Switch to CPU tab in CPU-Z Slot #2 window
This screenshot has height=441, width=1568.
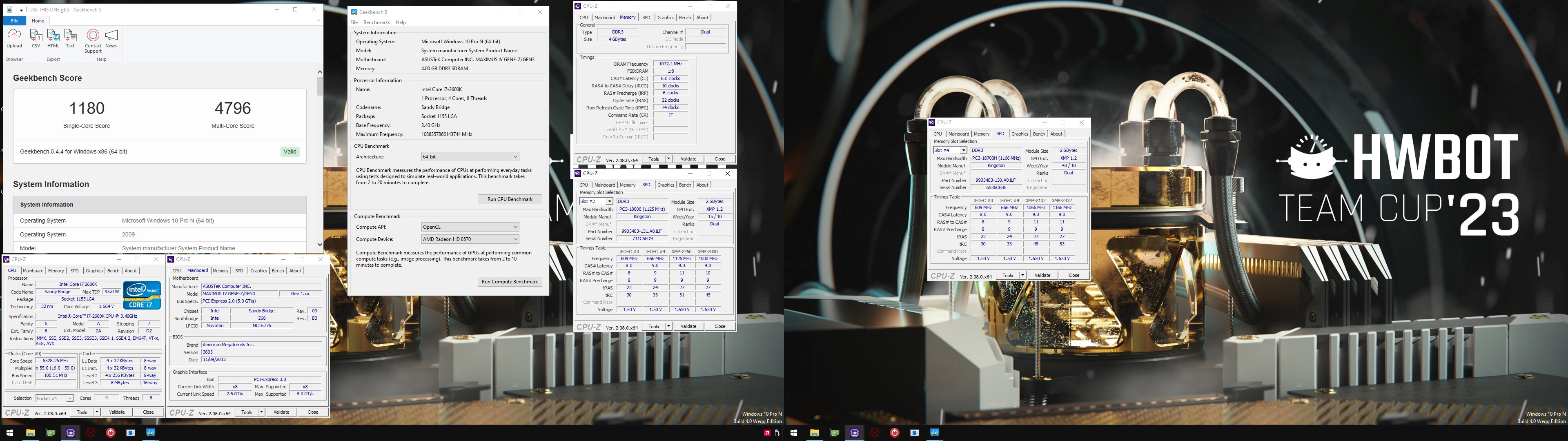coord(584,185)
